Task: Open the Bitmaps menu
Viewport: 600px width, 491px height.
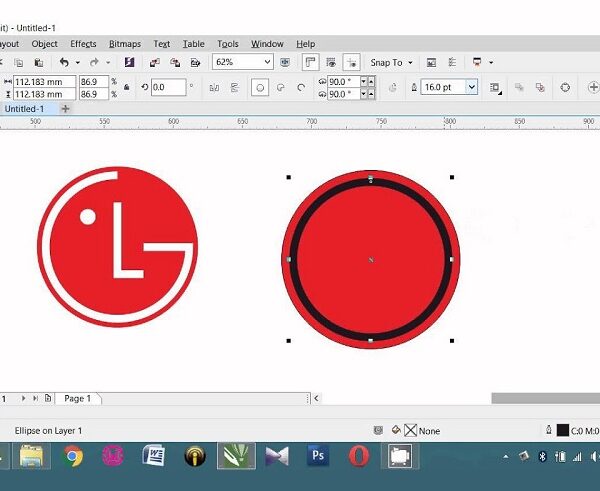Action: 125,44
